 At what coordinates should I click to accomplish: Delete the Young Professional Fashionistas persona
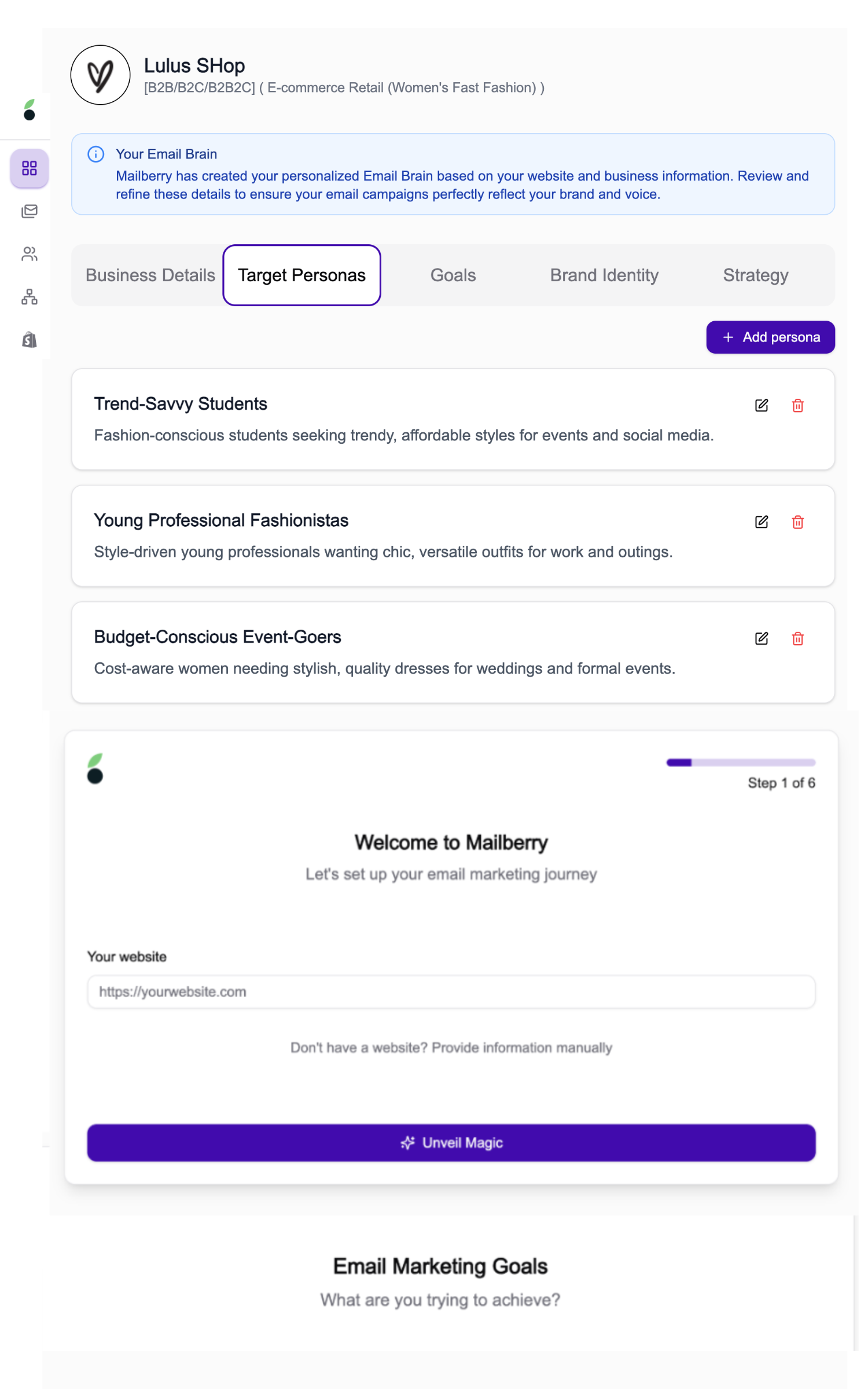tap(797, 522)
